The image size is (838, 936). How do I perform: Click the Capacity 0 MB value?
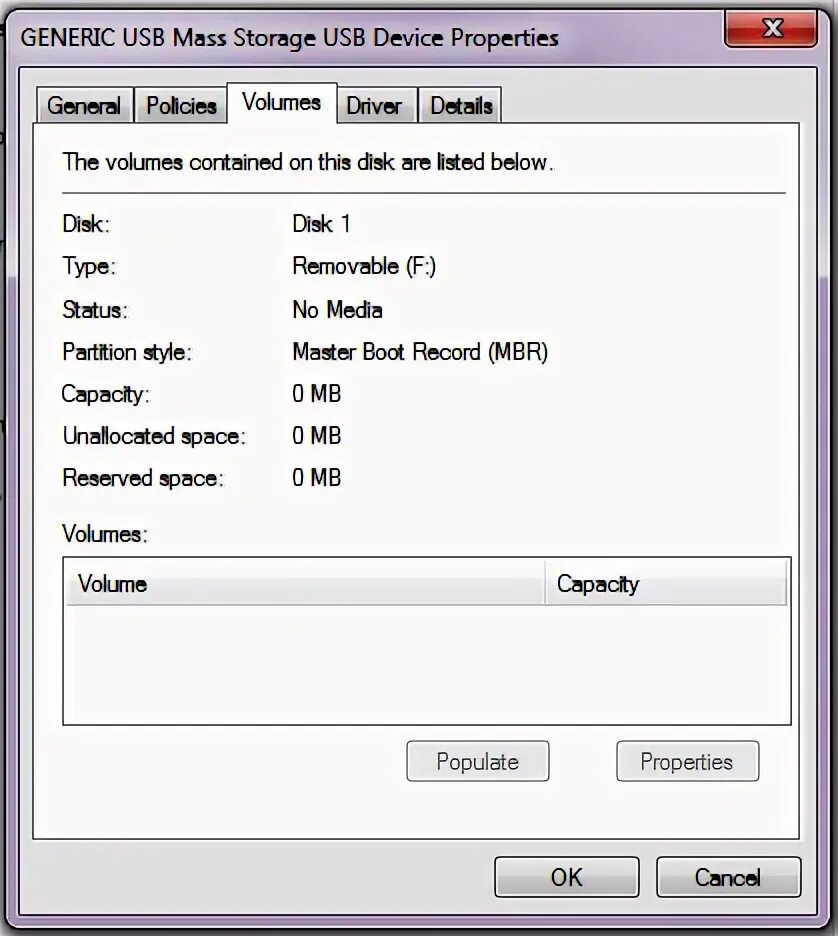click(316, 394)
